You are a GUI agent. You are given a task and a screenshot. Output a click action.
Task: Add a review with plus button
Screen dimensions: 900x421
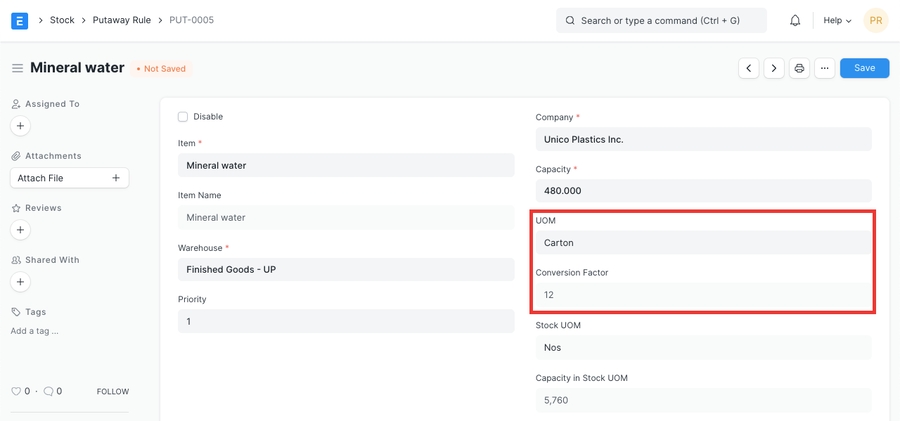[x=20, y=230]
